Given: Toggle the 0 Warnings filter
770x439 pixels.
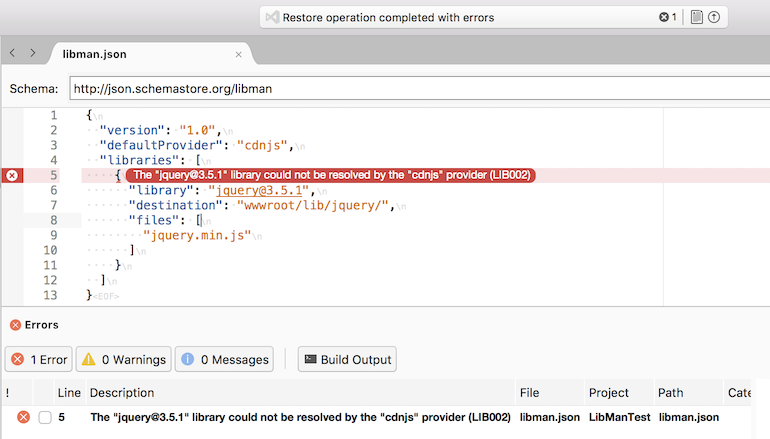Looking at the screenshot, I should tap(124, 359).
